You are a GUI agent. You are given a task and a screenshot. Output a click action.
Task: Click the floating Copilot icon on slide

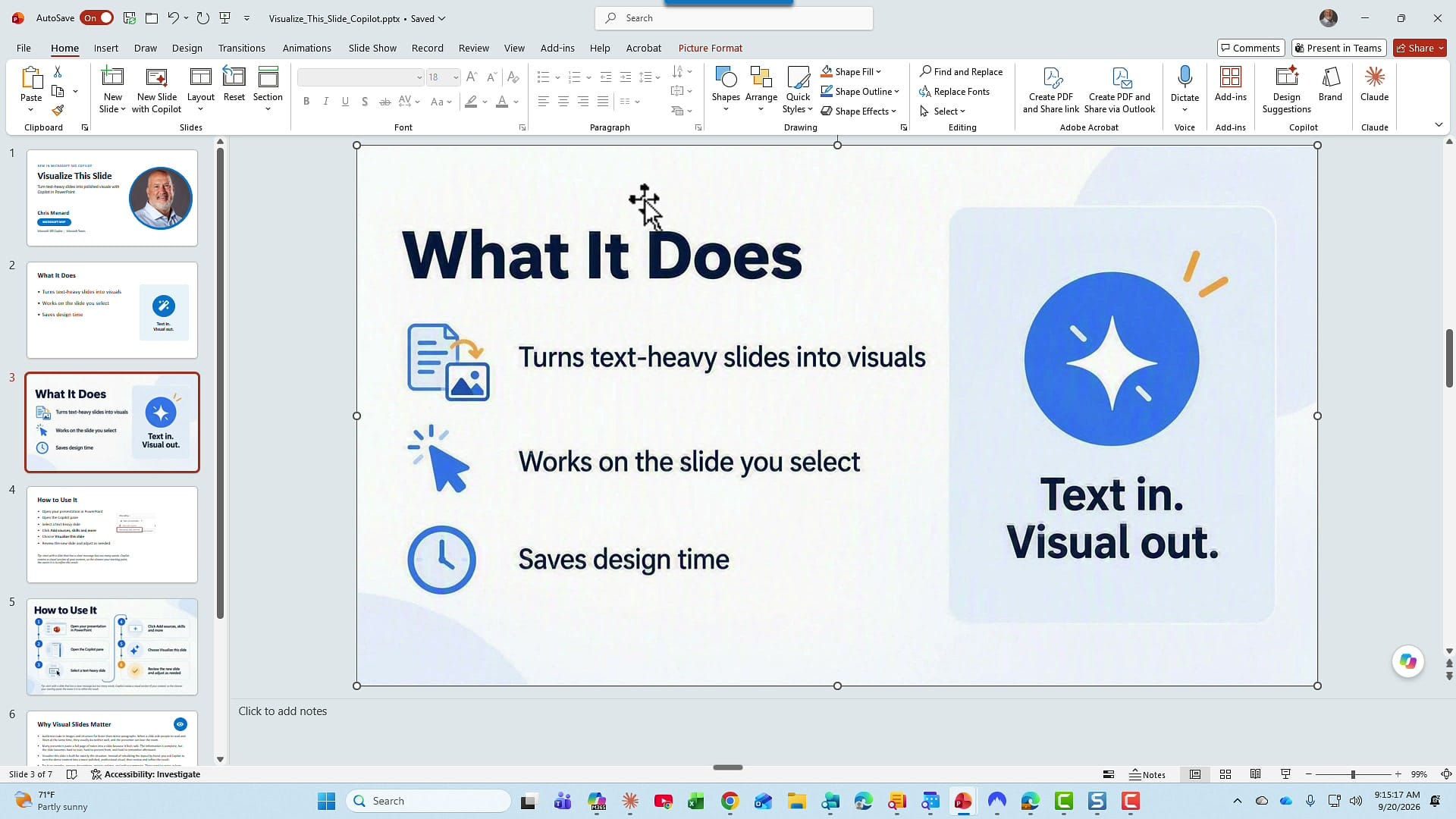click(1408, 661)
